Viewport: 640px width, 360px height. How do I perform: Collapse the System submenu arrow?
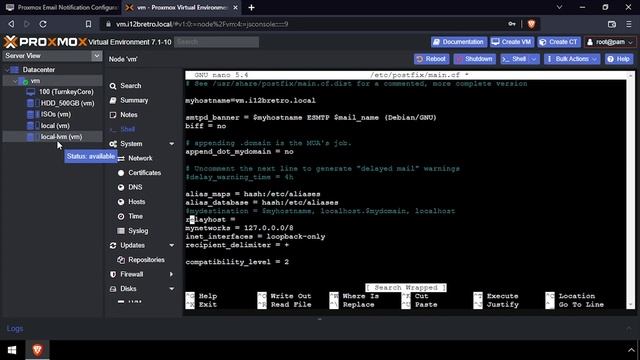click(x=172, y=144)
